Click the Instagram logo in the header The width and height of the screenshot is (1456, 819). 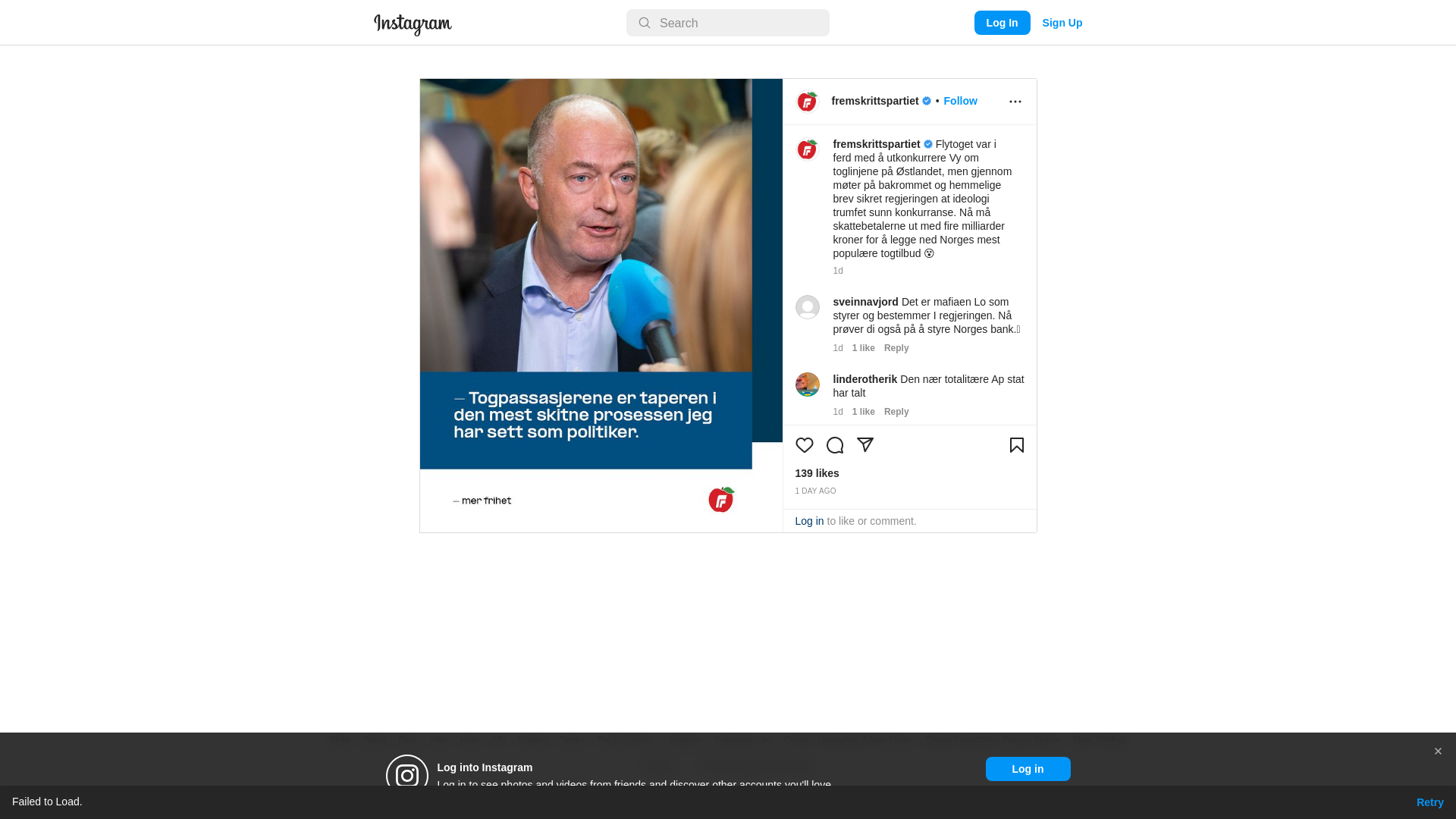point(413,24)
